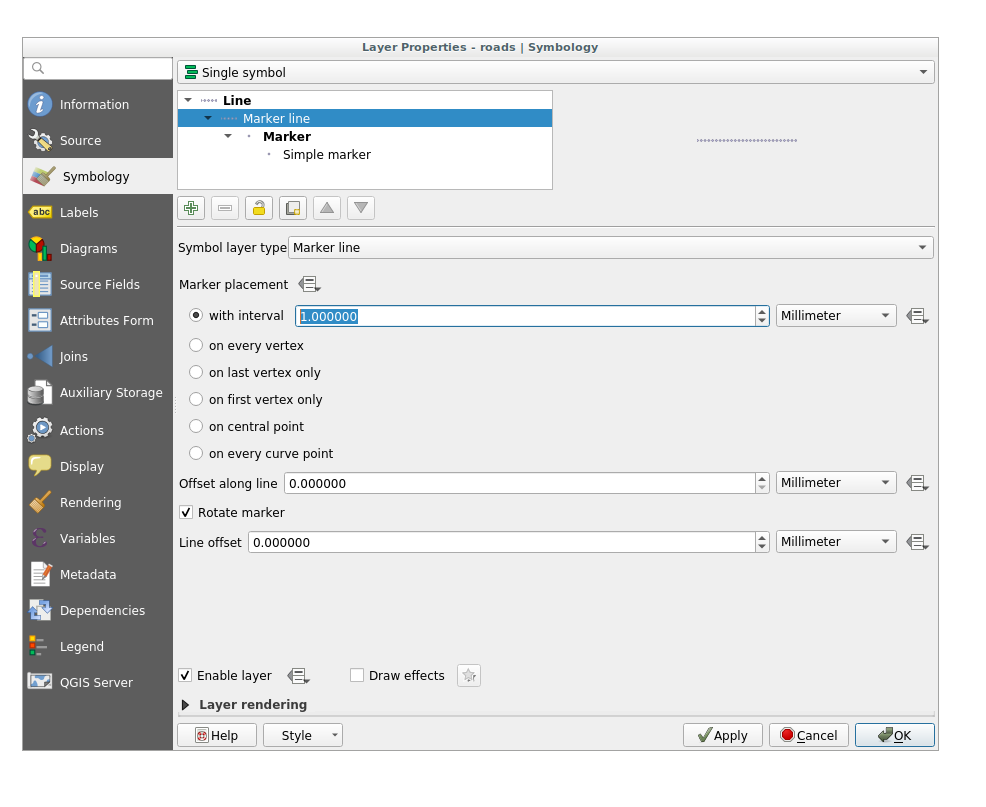The height and width of the screenshot is (807, 986).
Task: Enable the Draw effects checkbox
Action: (357, 676)
